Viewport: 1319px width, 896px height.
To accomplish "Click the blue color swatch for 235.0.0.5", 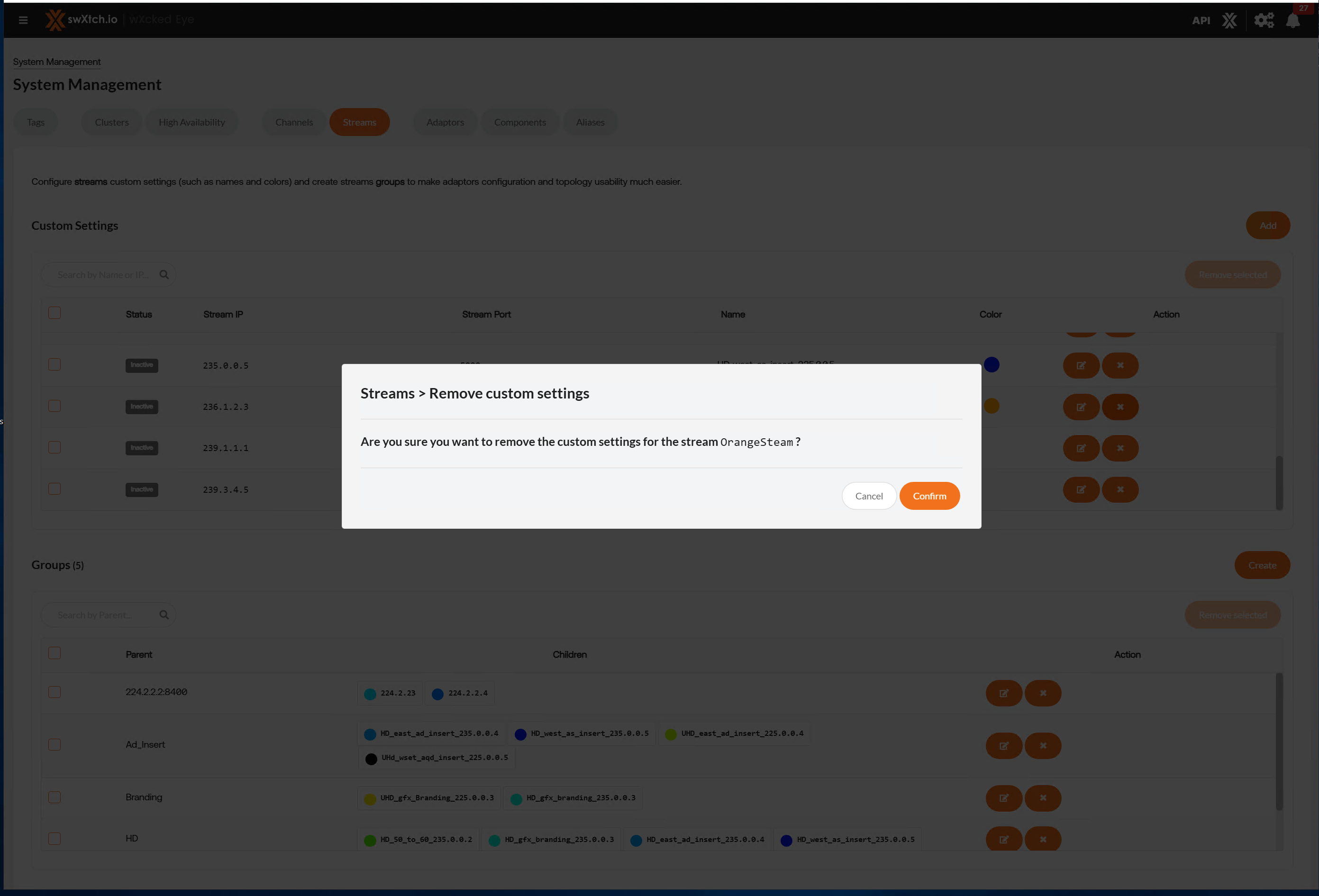I will pos(991,364).
